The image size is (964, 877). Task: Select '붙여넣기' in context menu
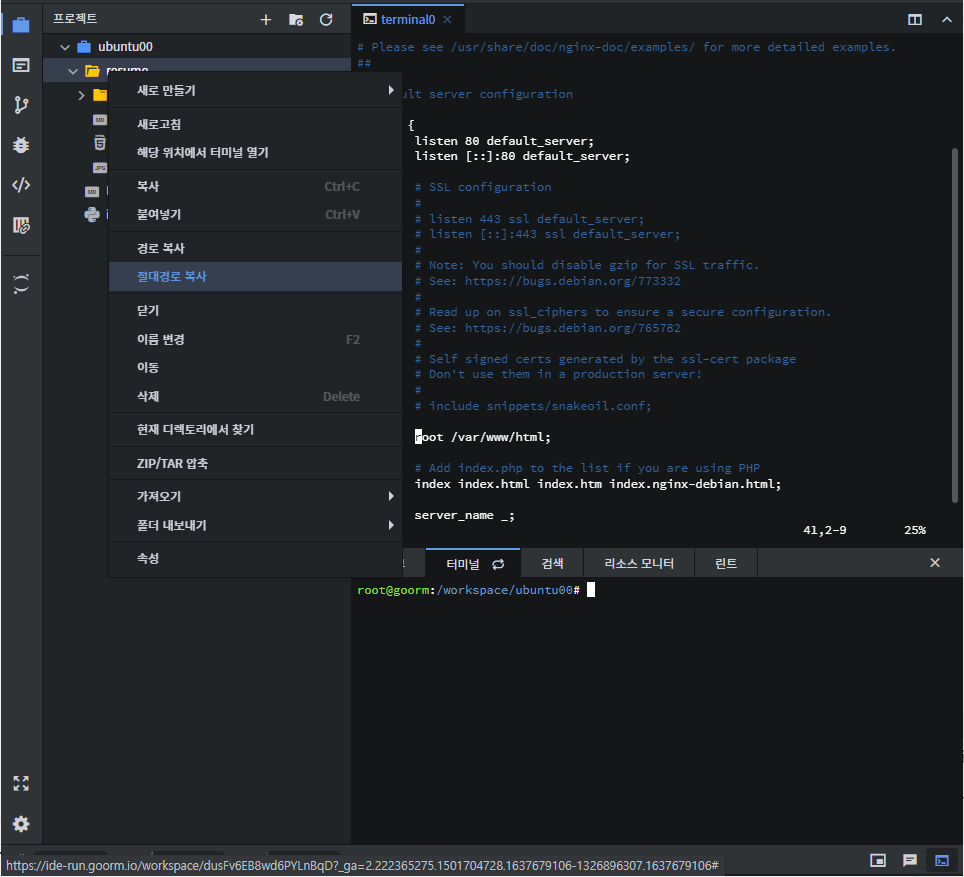[255, 215]
